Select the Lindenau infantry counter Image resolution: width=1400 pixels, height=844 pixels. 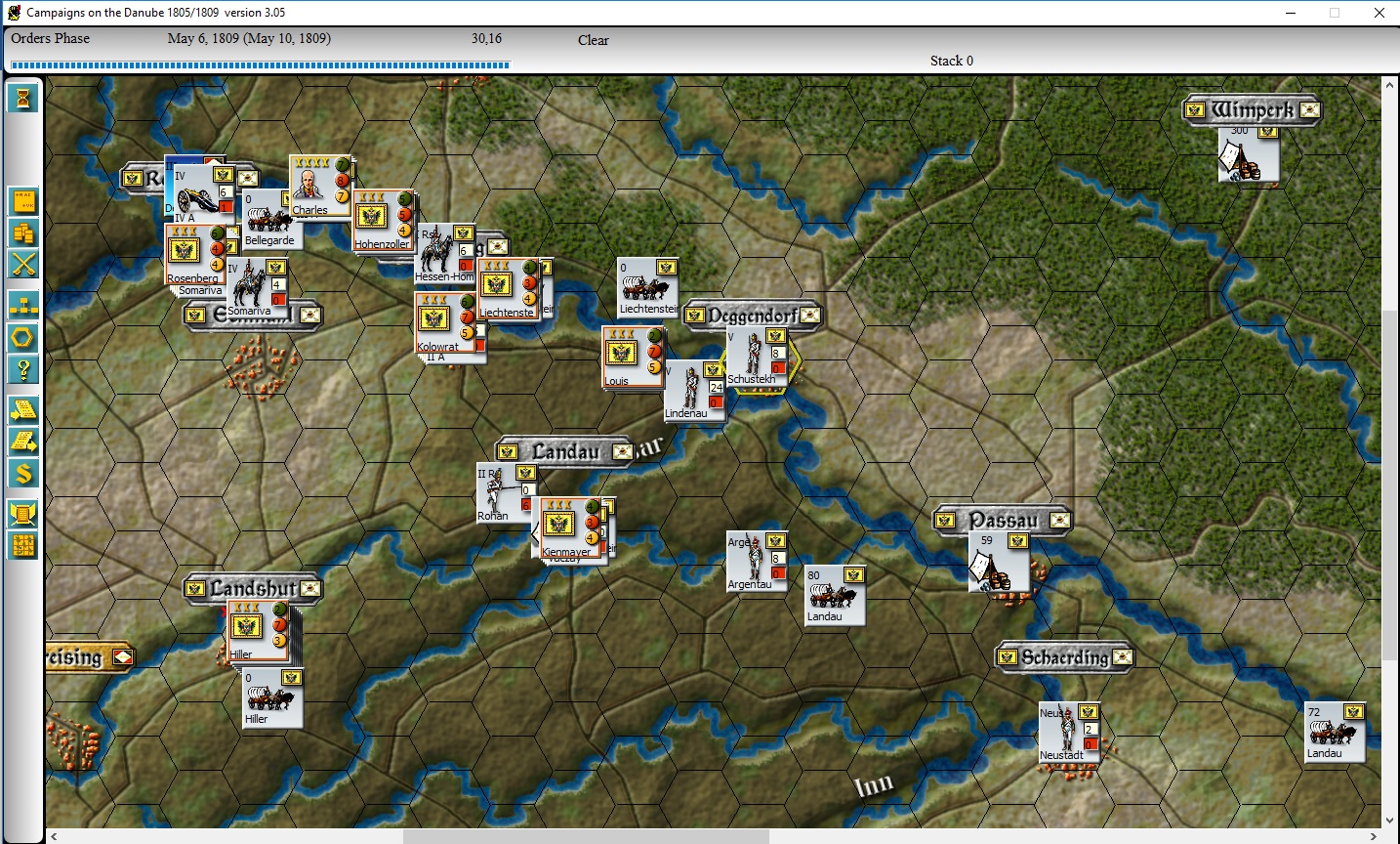coord(695,391)
